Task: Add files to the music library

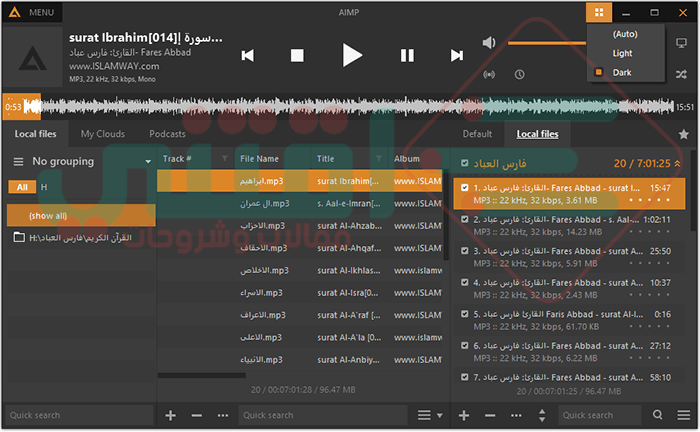Action: pyautogui.click(x=171, y=415)
